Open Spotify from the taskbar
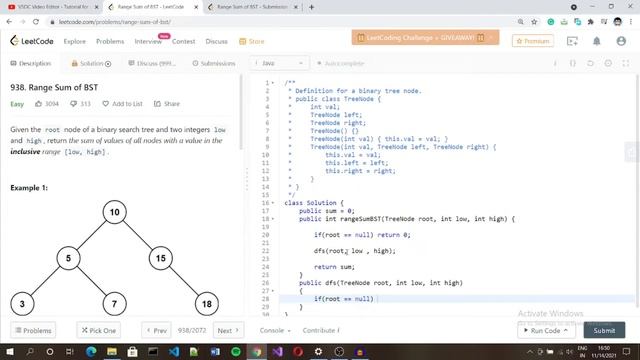 [x=236, y=351]
